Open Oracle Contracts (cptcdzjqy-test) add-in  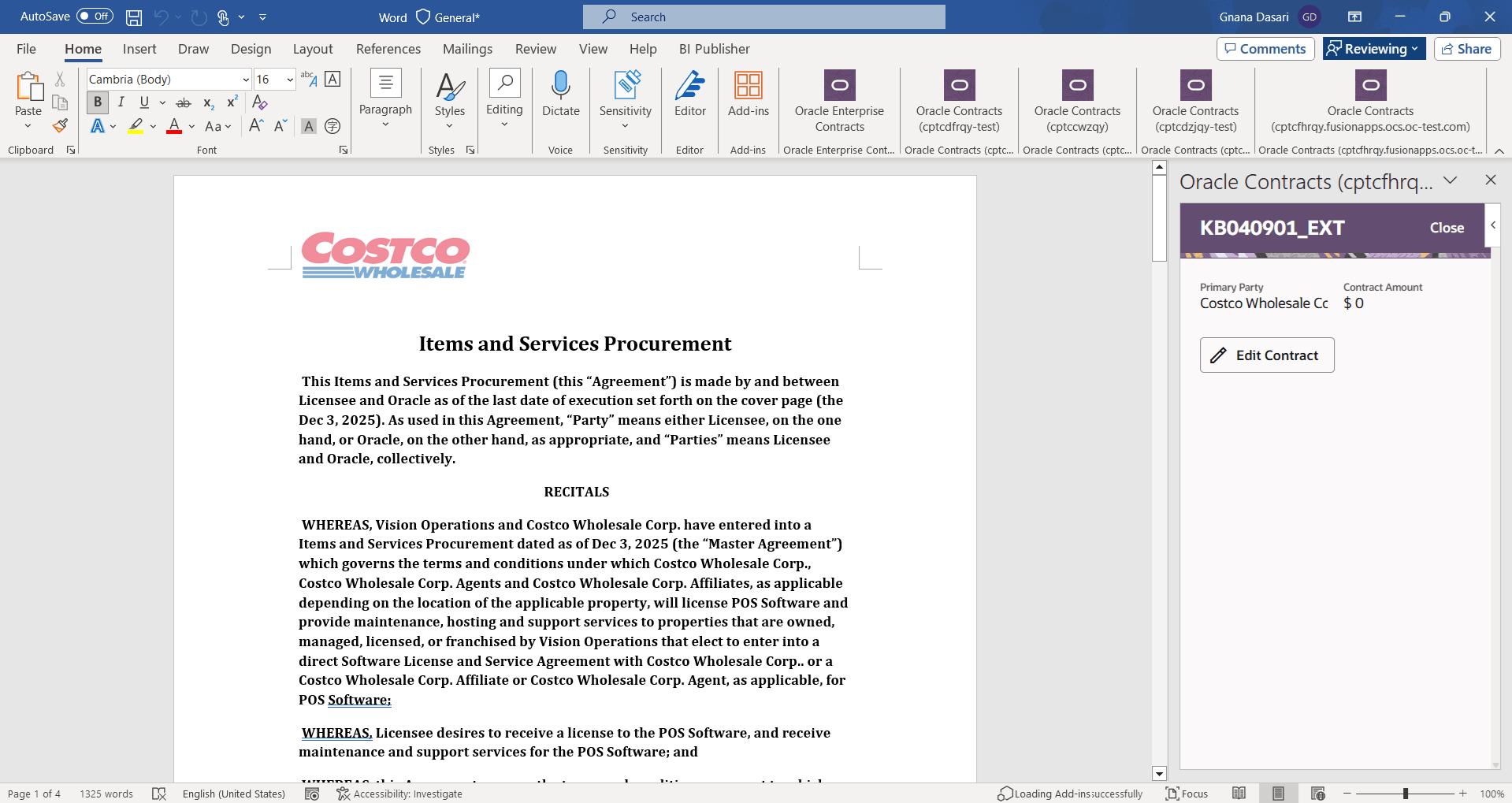tap(1195, 101)
